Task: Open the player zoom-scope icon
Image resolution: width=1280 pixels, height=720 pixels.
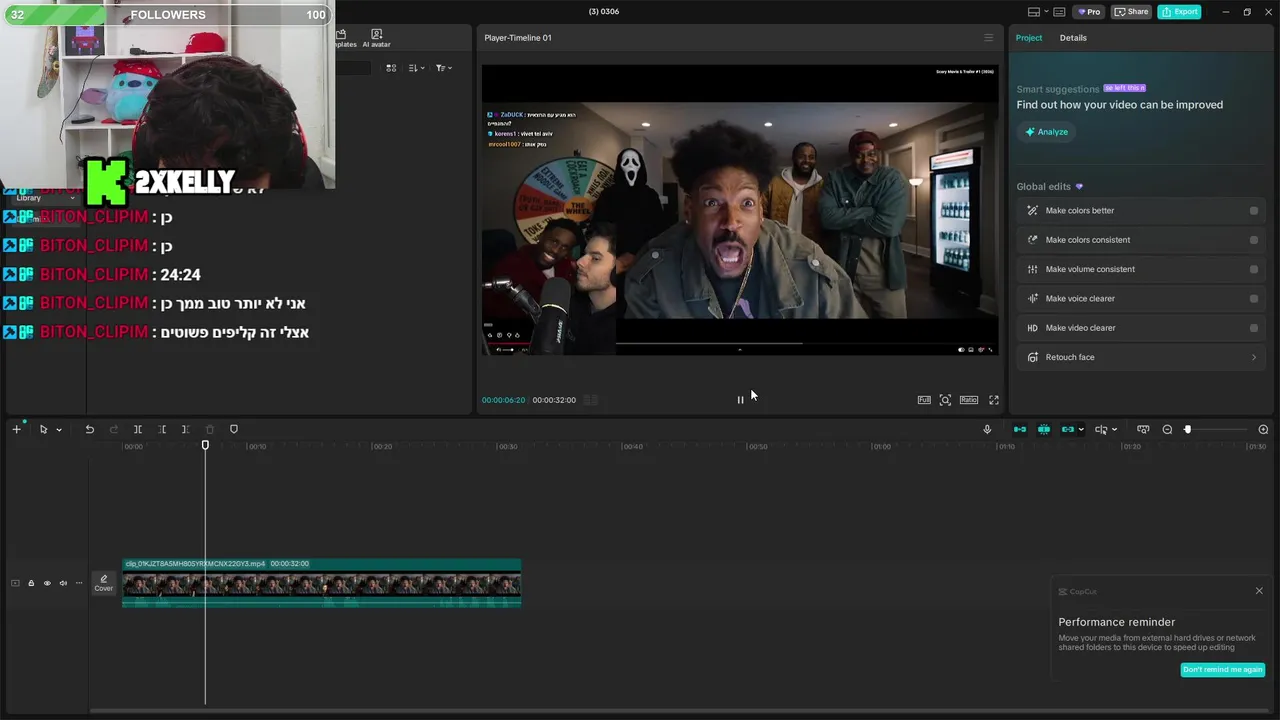Action: pyautogui.click(x=945, y=400)
